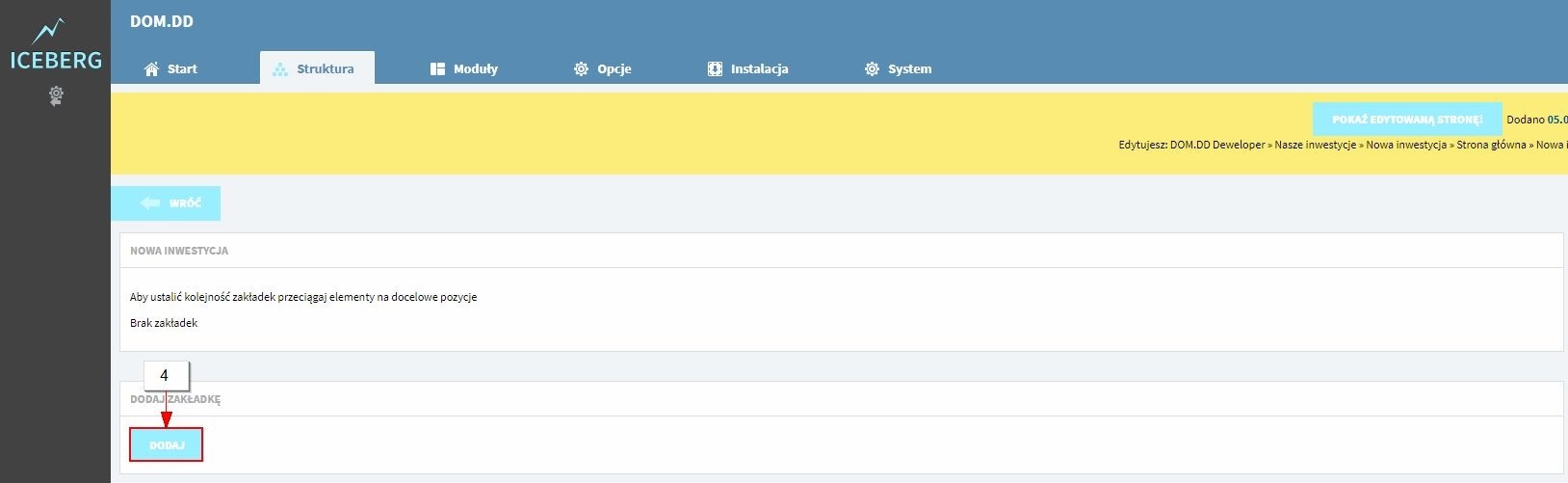Click the ICEBERG logo in the sidebar
The image size is (1568, 483).
click(x=55, y=45)
